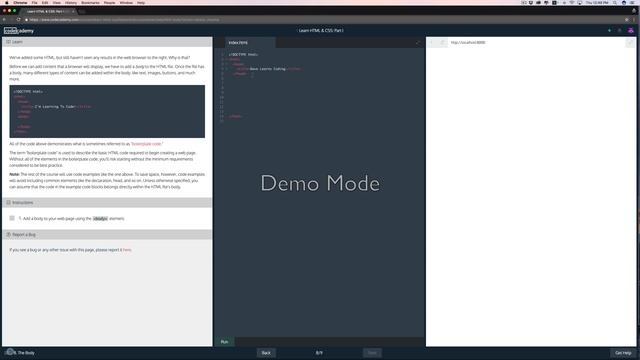Click the example code block in Learn panel
The image size is (640, 360).
coord(107,111)
